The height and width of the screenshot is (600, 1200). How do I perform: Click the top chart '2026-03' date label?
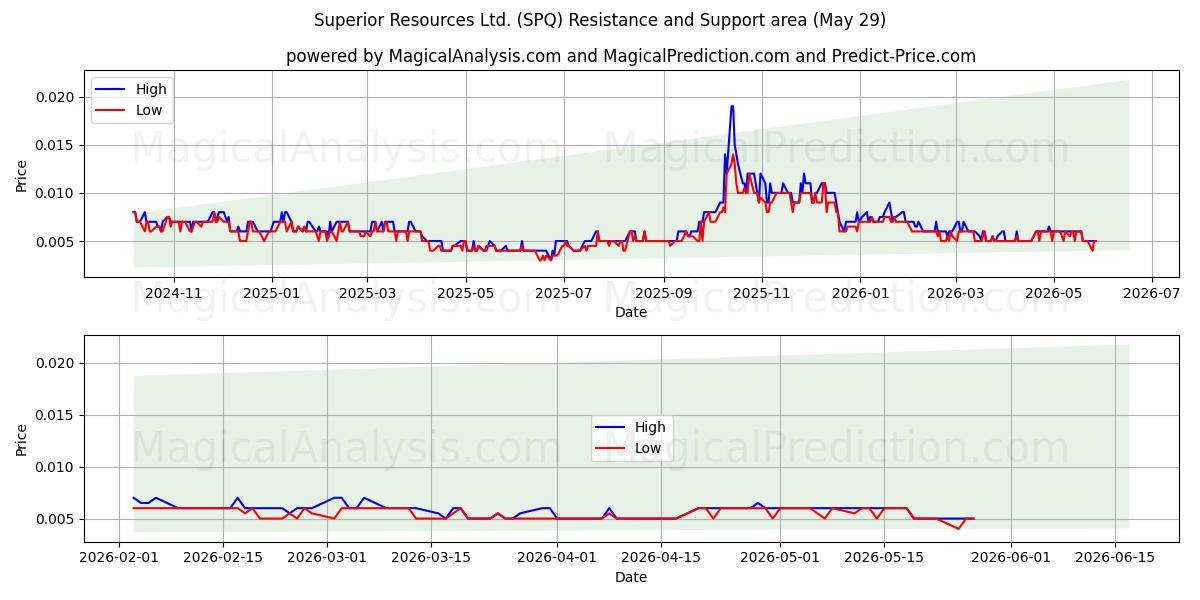pyautogui.click(x=954, y=294)
